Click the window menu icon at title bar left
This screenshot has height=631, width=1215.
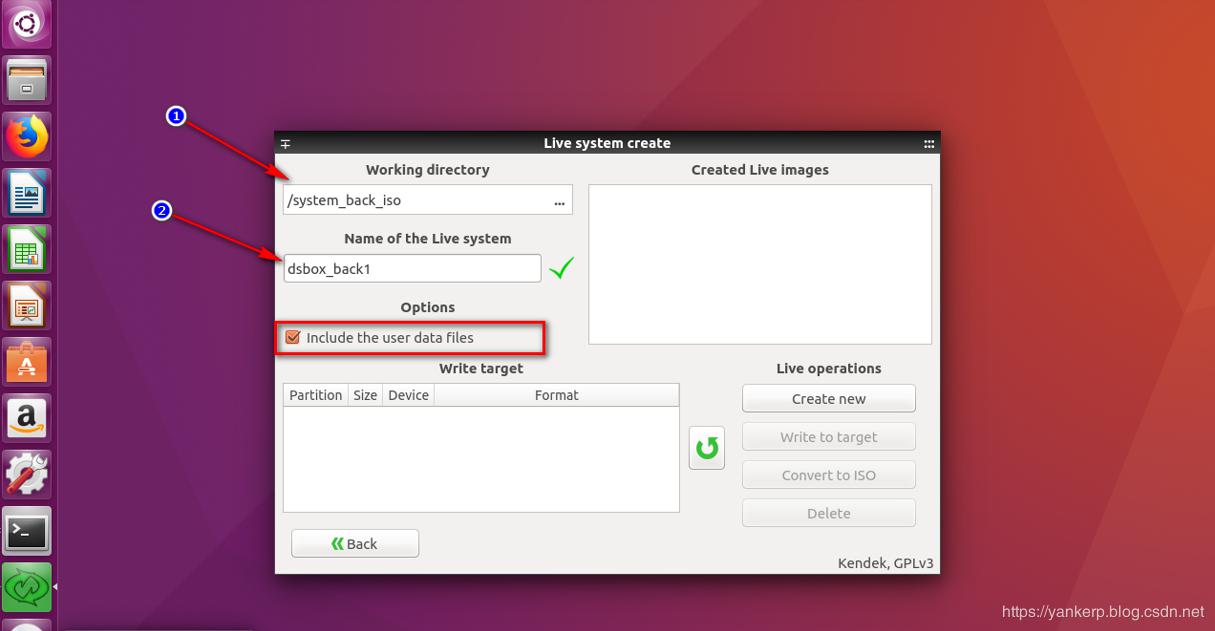click(286, 143)
